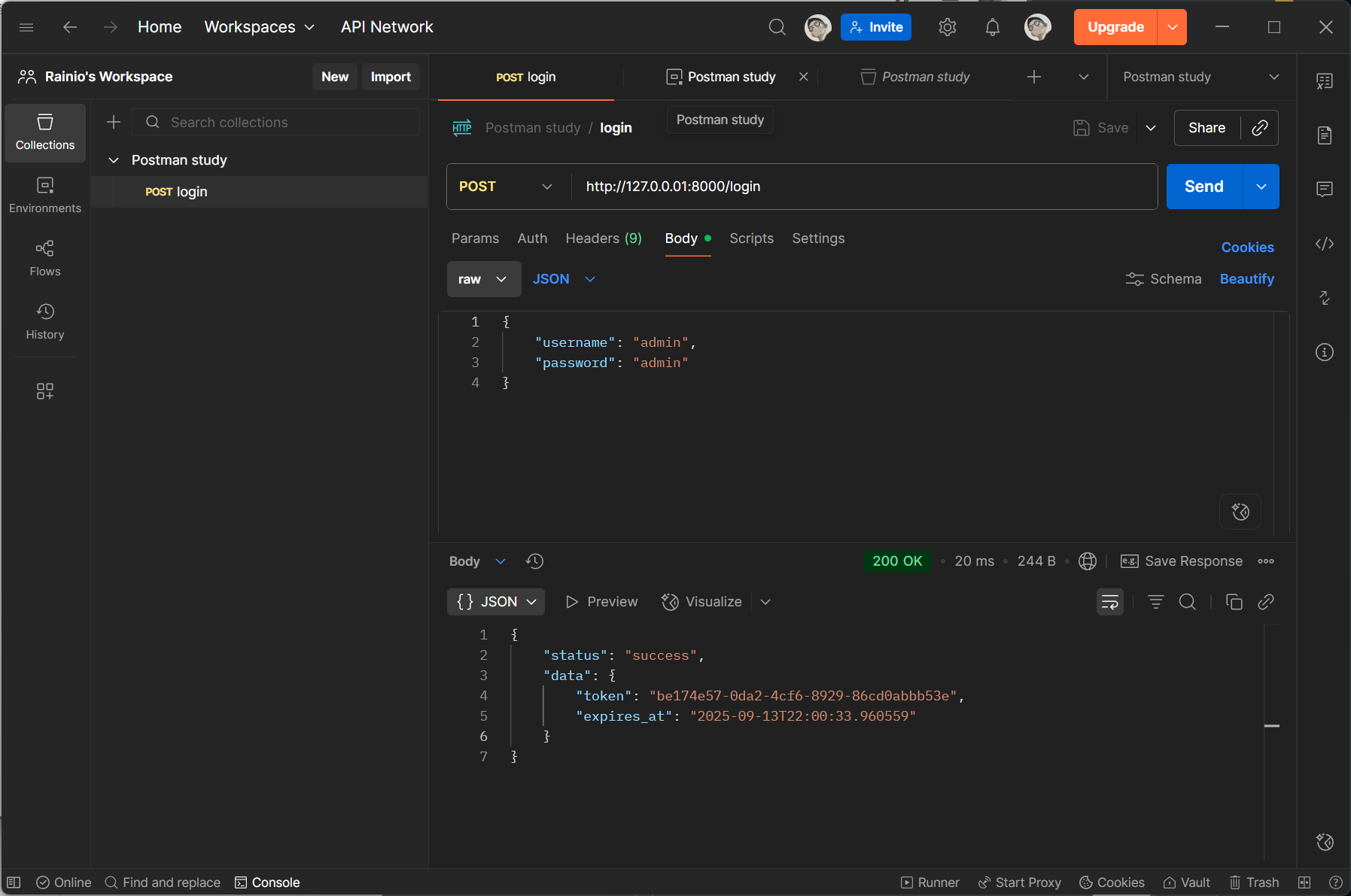The width and height of the screenshot is (1351, 896).
Task: Open the request info icon
Action: coord(1325,352)
